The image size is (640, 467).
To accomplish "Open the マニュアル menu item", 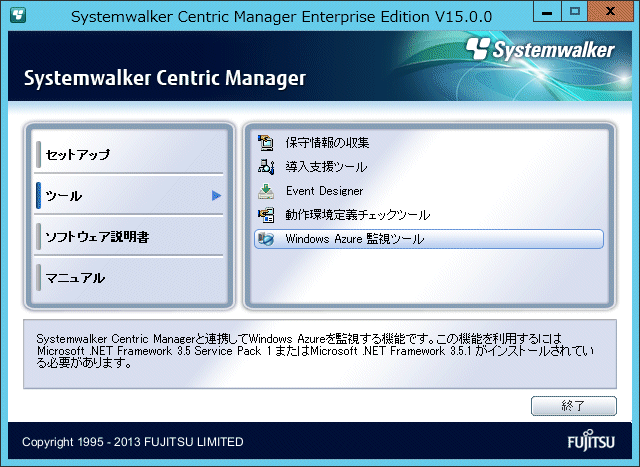I will click(129, 278).
